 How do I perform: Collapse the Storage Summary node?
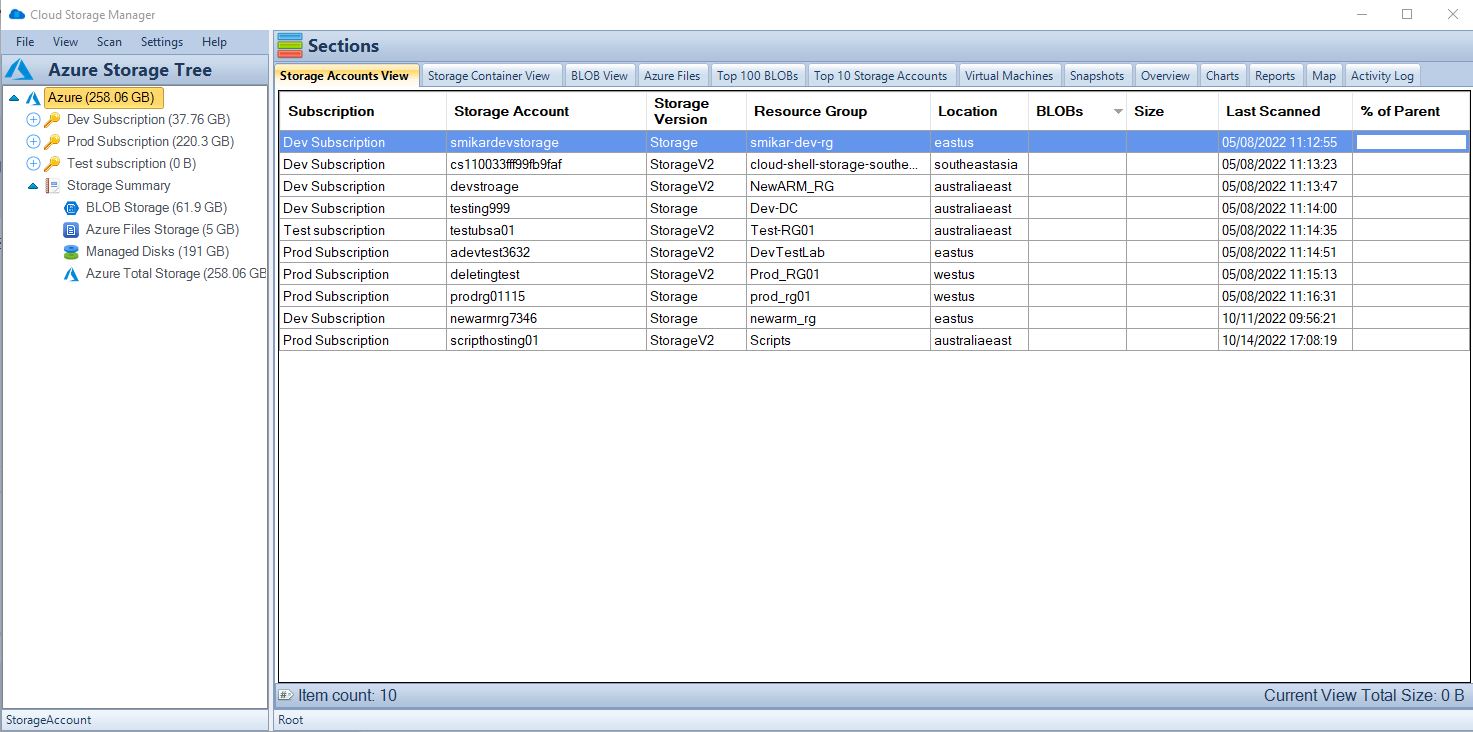coord(33,186)
